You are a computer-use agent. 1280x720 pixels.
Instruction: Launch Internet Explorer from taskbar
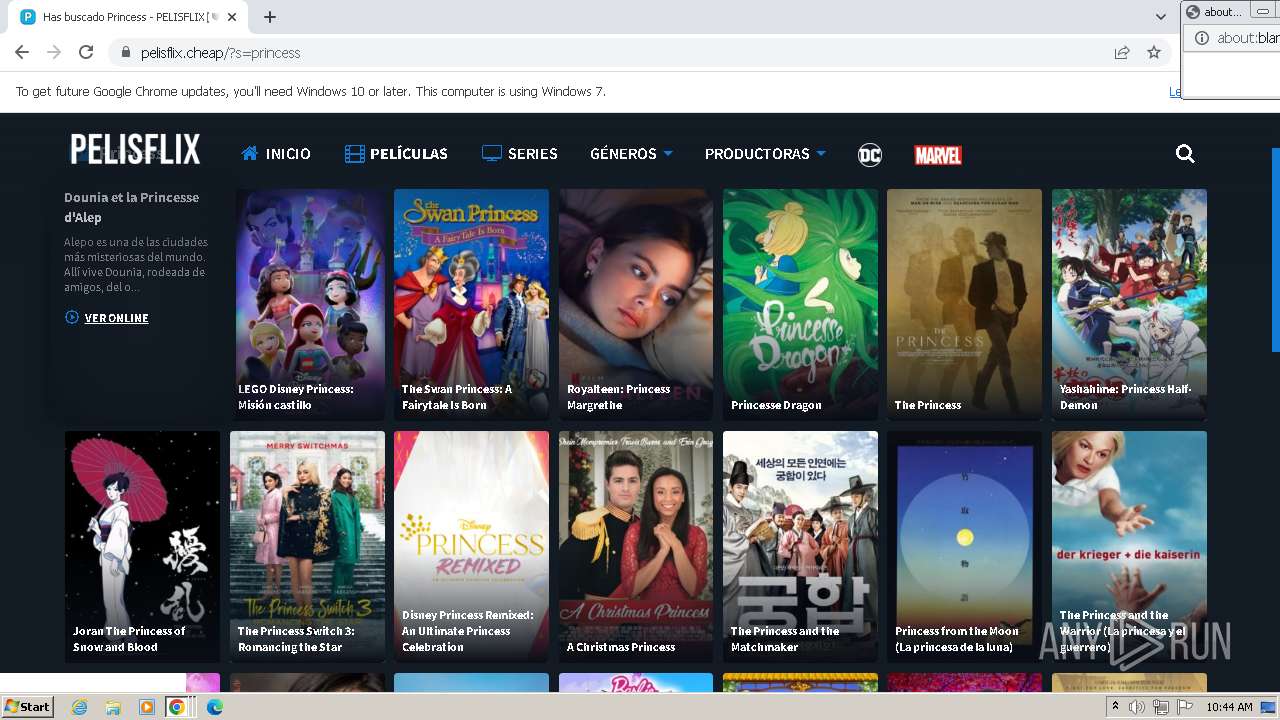[79, 707]
